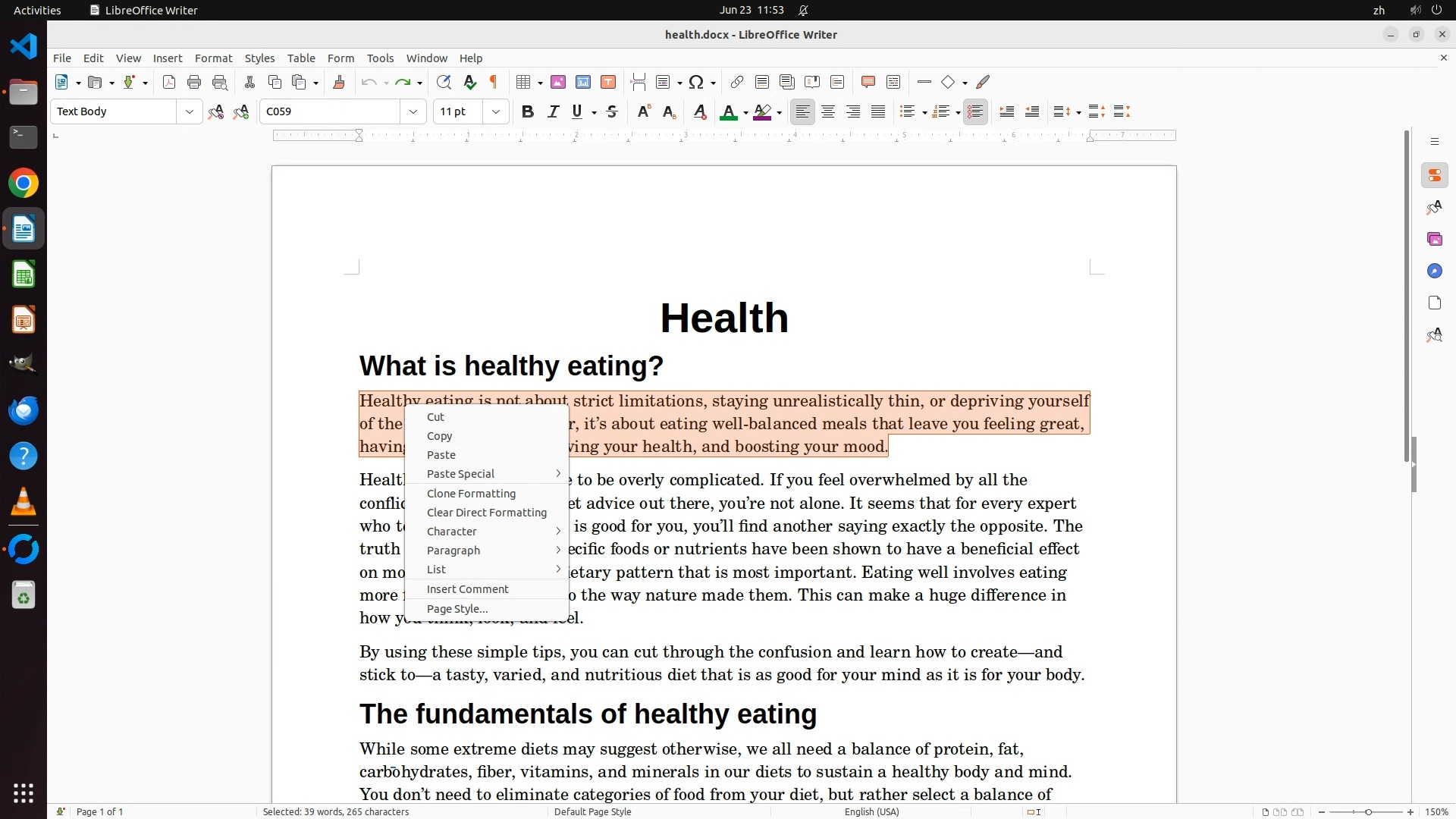Click Page Style... in context menu
This screenshot has width=1456, height=819.
[457, 609]
